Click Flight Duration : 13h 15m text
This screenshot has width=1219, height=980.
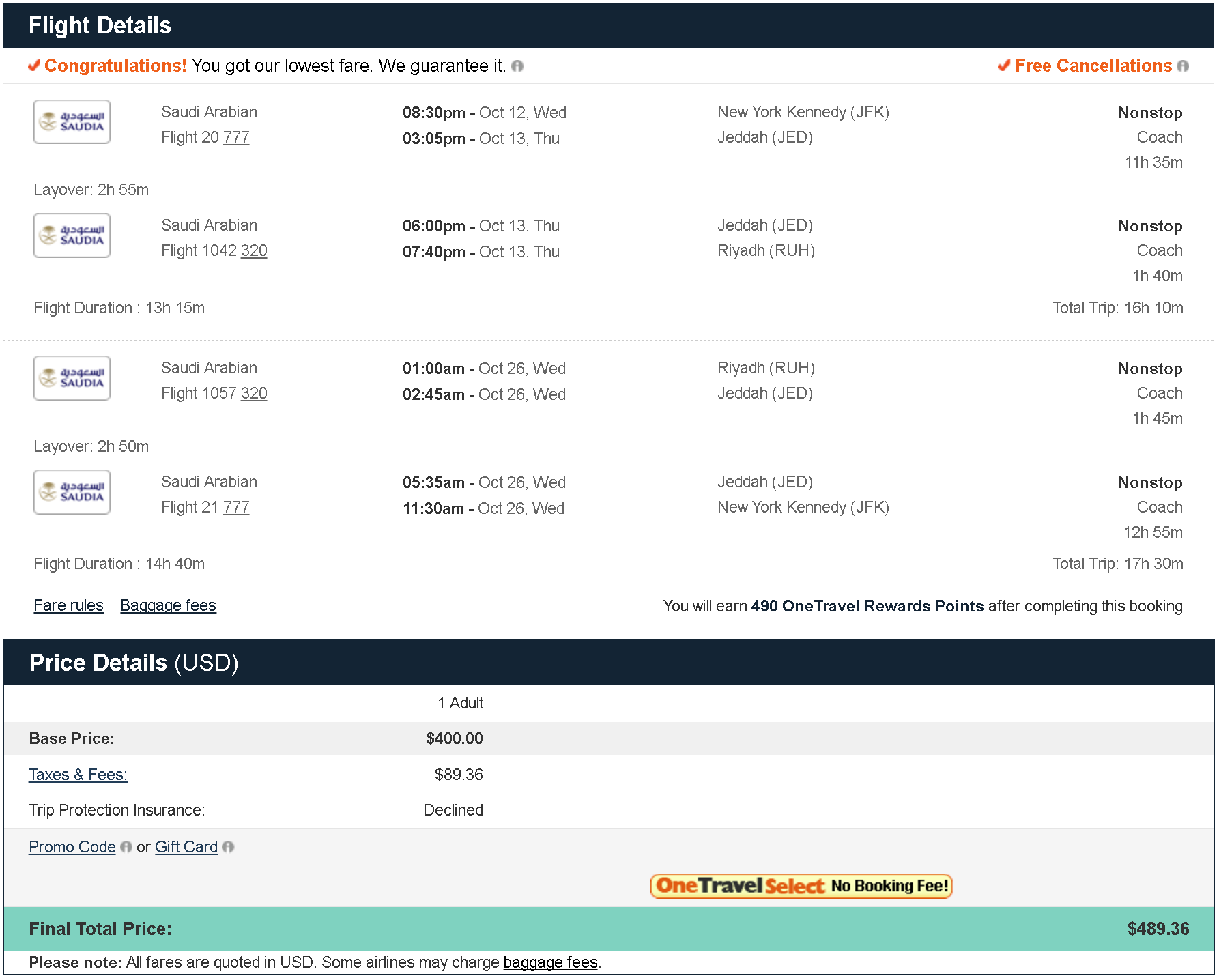[x=119, y=308]
